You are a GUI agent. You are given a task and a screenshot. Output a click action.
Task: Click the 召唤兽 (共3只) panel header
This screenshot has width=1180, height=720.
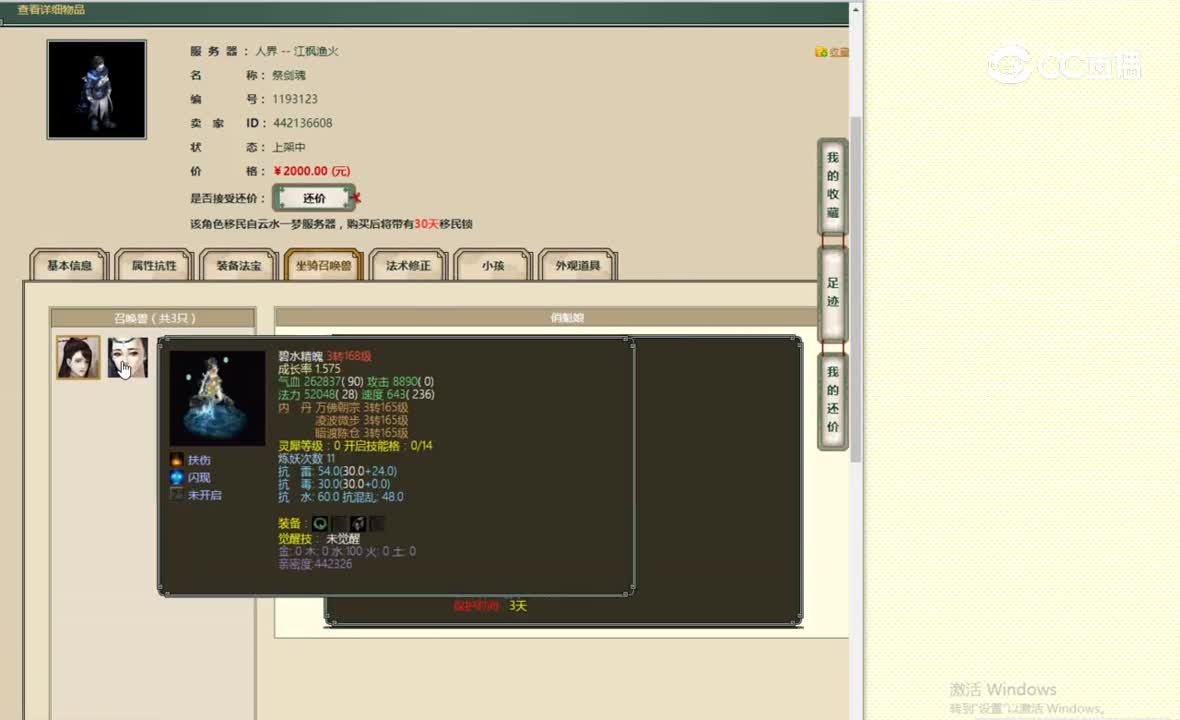tap(153, 317)
